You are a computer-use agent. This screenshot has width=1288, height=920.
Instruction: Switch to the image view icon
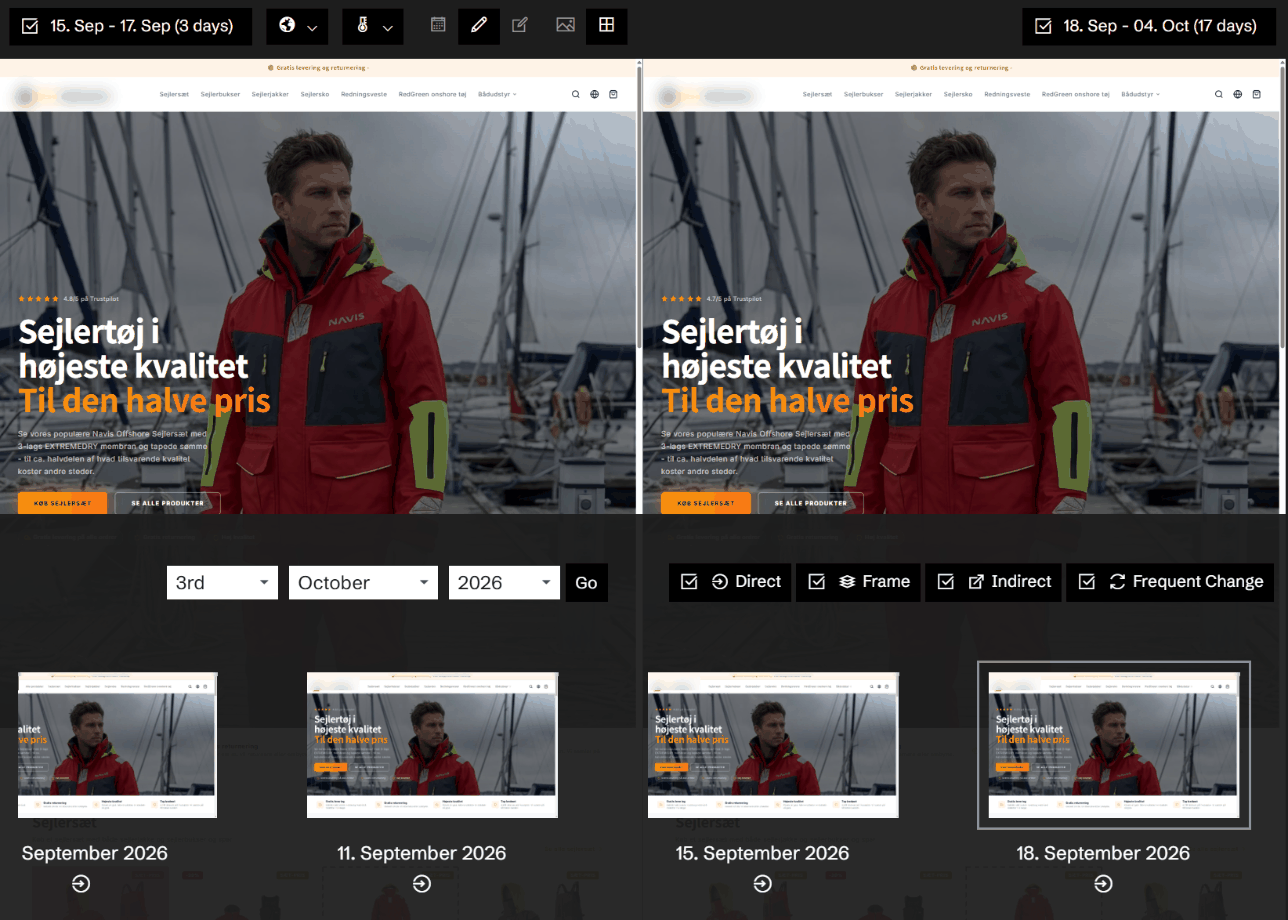pos(565,25)
